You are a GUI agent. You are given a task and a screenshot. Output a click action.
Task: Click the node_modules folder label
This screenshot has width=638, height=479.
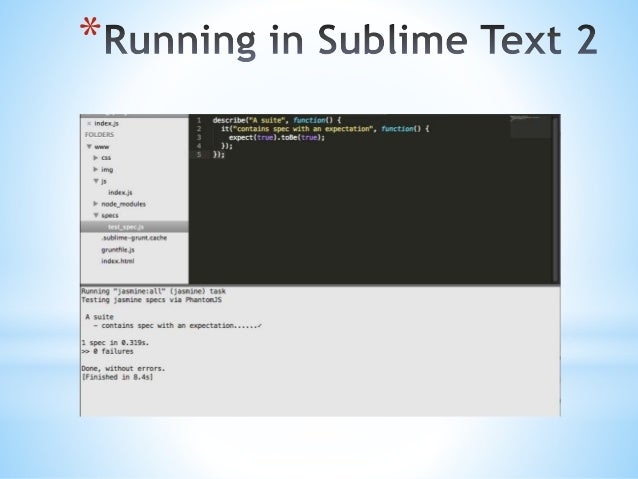[123, 204]
